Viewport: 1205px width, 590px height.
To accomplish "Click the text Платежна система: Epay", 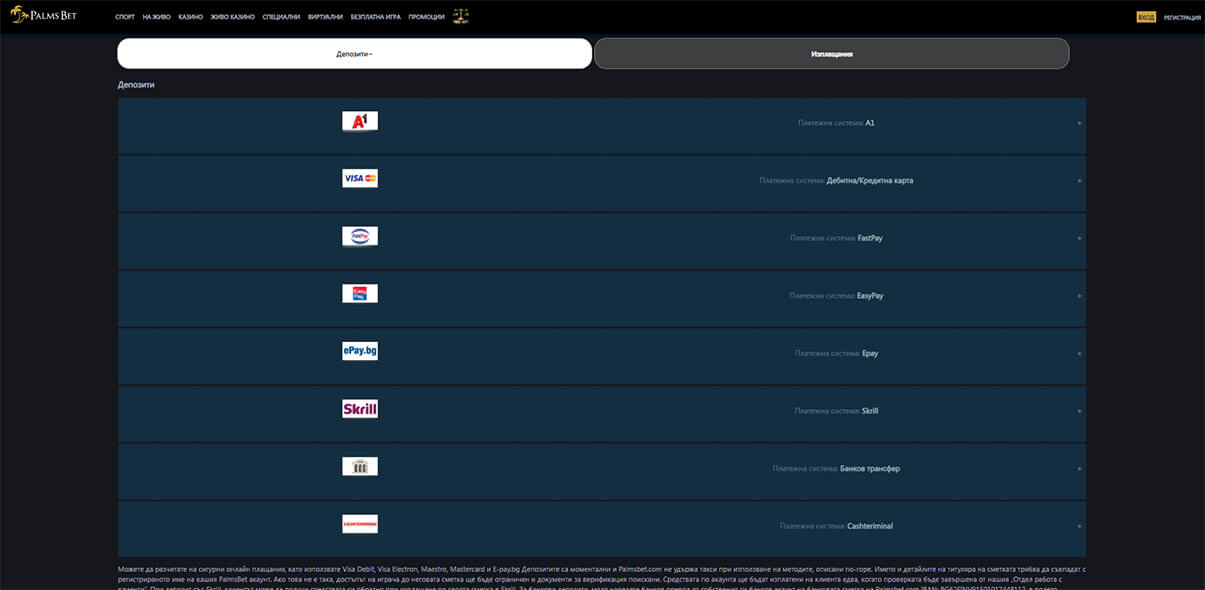I will pyautogui.click(x=836, y=353).
